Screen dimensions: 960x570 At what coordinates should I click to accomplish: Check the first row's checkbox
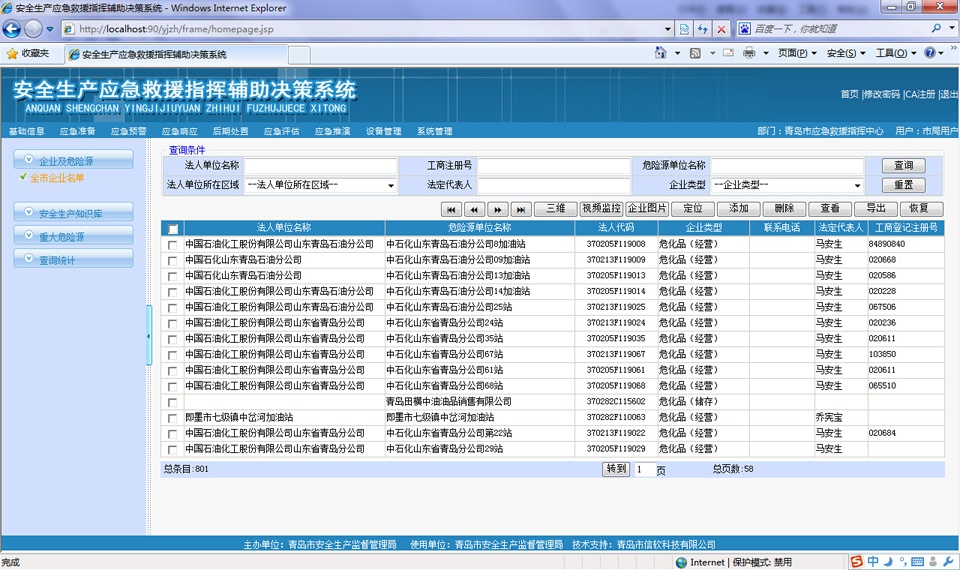[173, 245]
